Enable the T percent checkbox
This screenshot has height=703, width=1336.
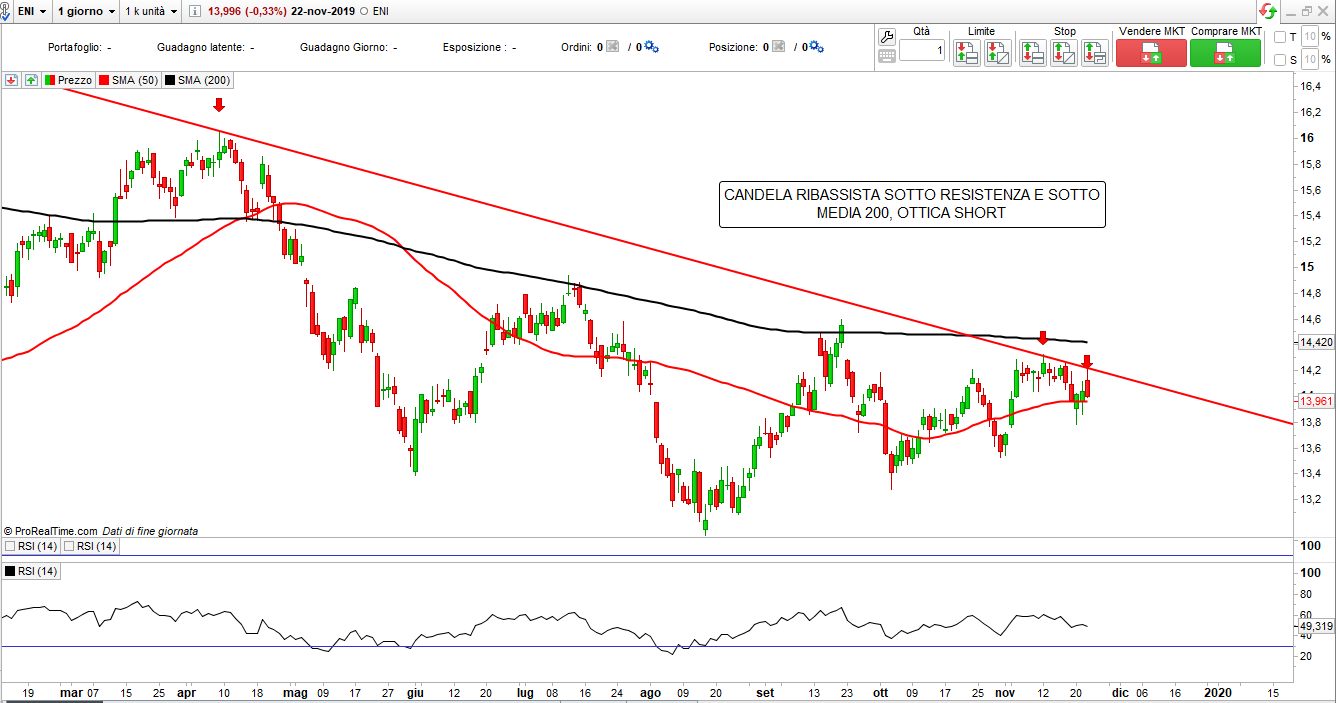pyautogui.click(x=1281, y=37)
